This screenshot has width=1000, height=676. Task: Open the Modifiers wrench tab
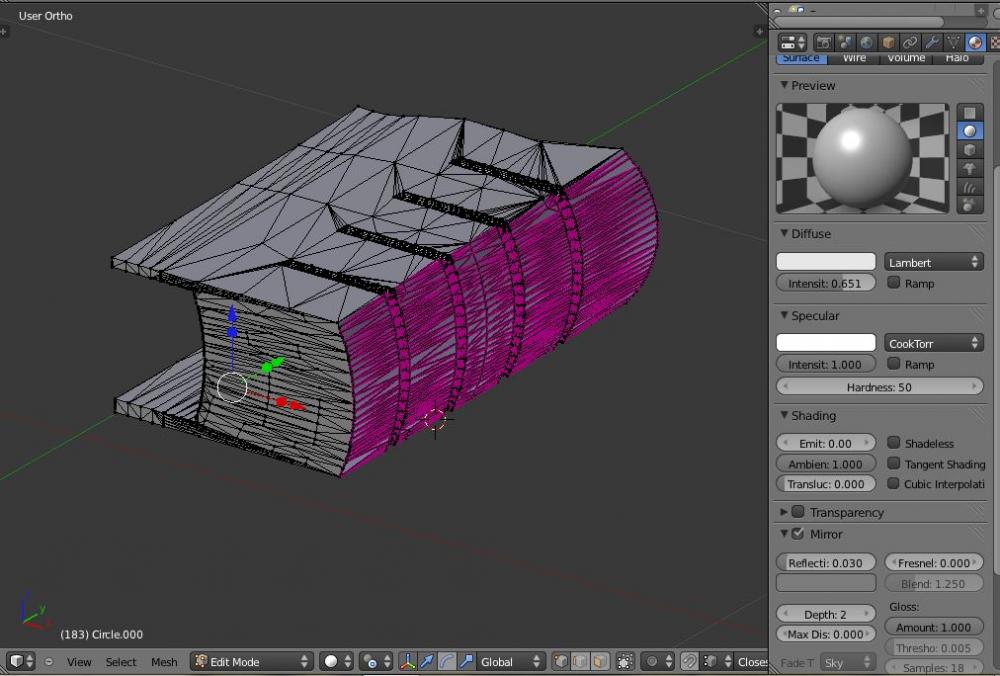coord(932,42)
